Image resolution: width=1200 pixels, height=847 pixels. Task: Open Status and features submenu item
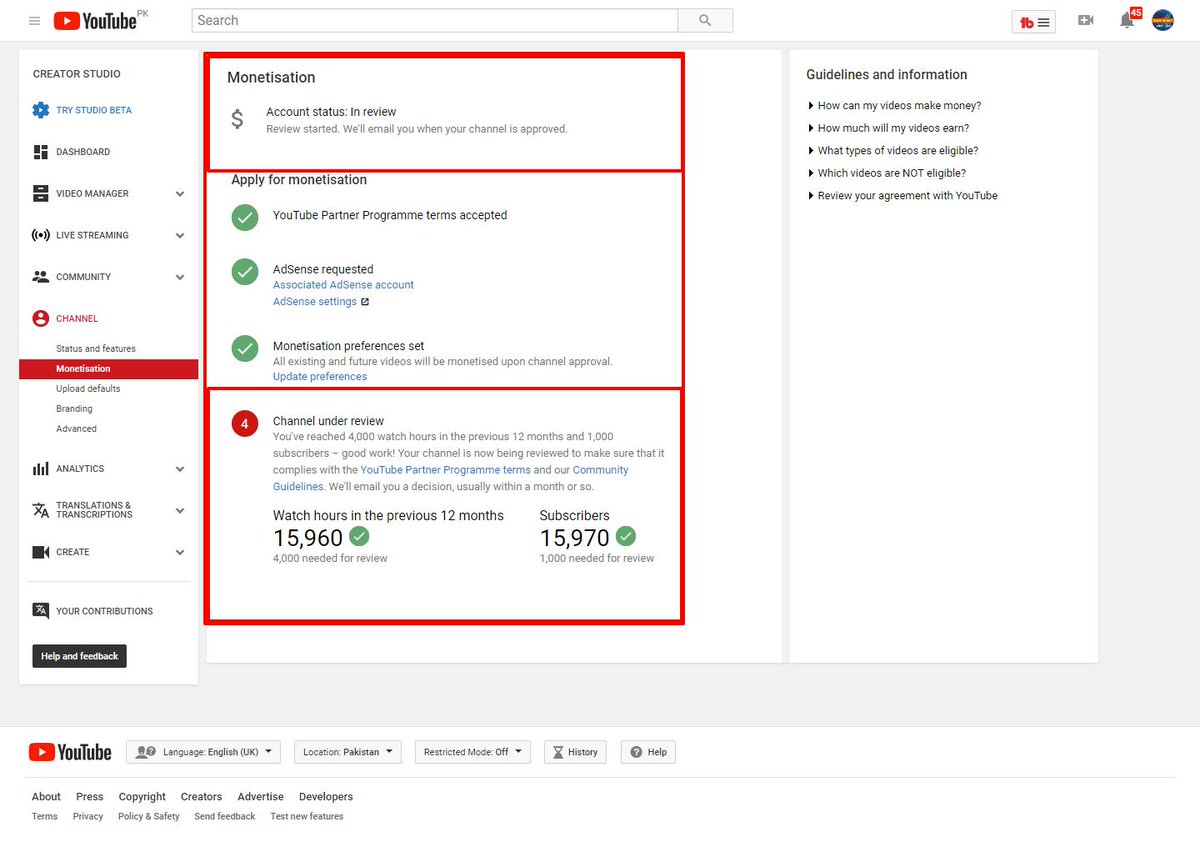click(x=96, y=349)
